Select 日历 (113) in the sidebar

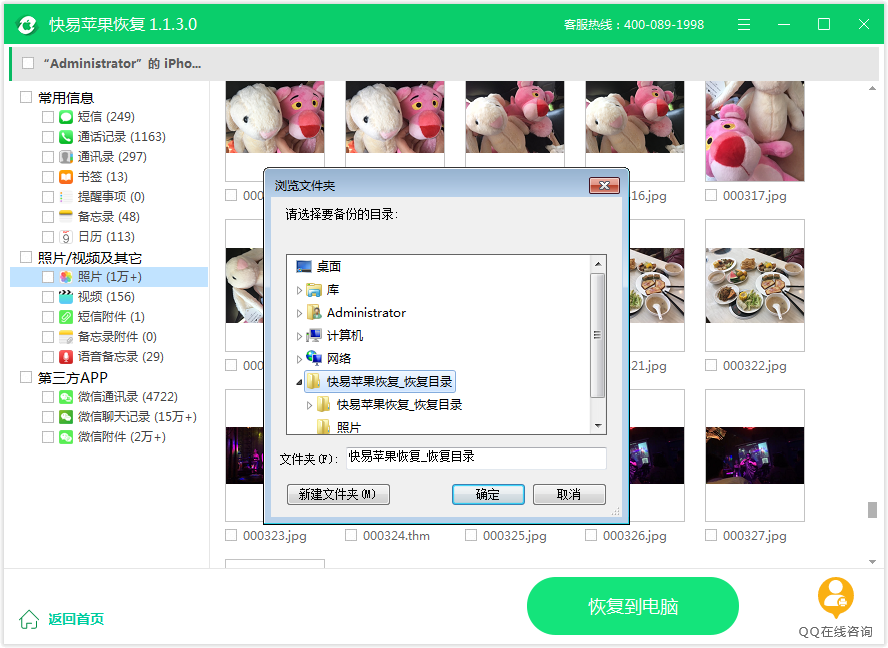pyautogui.click(x=106, y=237)
